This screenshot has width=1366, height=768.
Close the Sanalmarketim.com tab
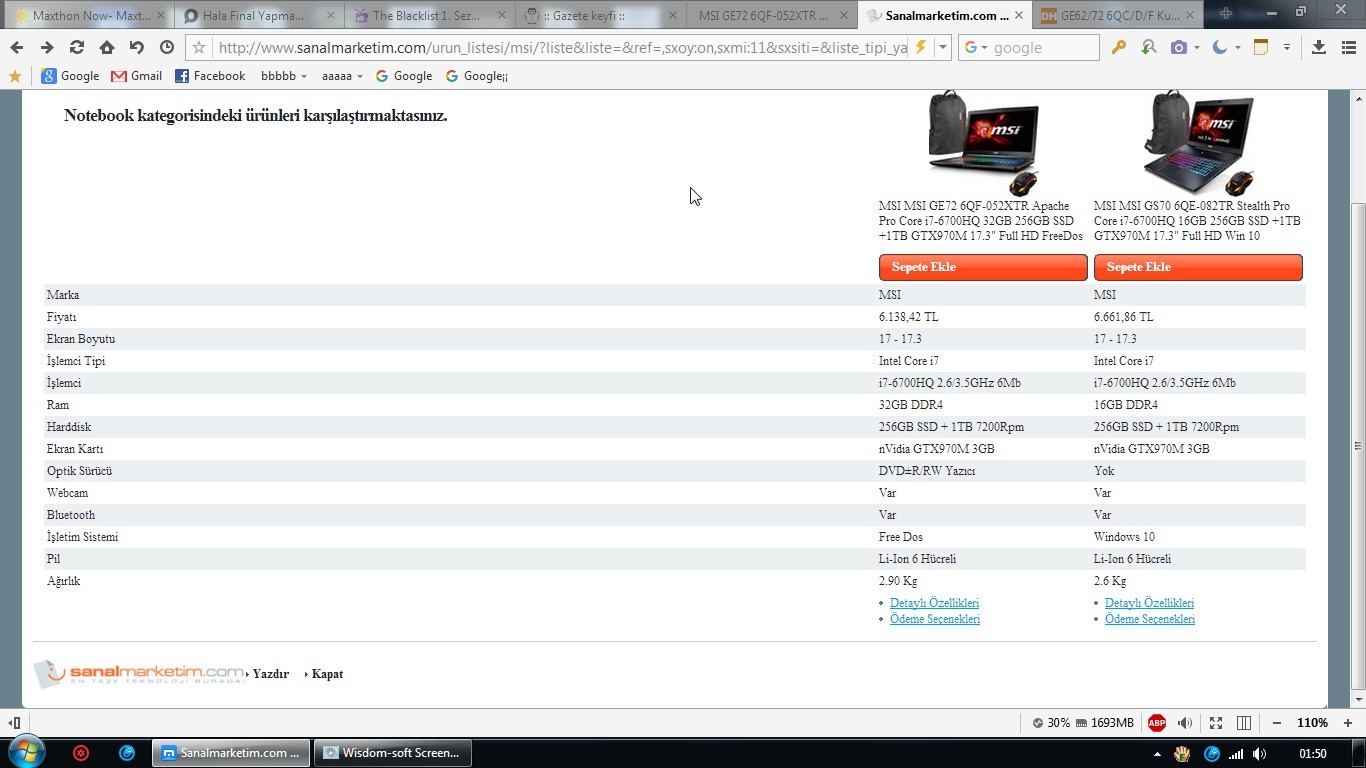[1018, 15]
